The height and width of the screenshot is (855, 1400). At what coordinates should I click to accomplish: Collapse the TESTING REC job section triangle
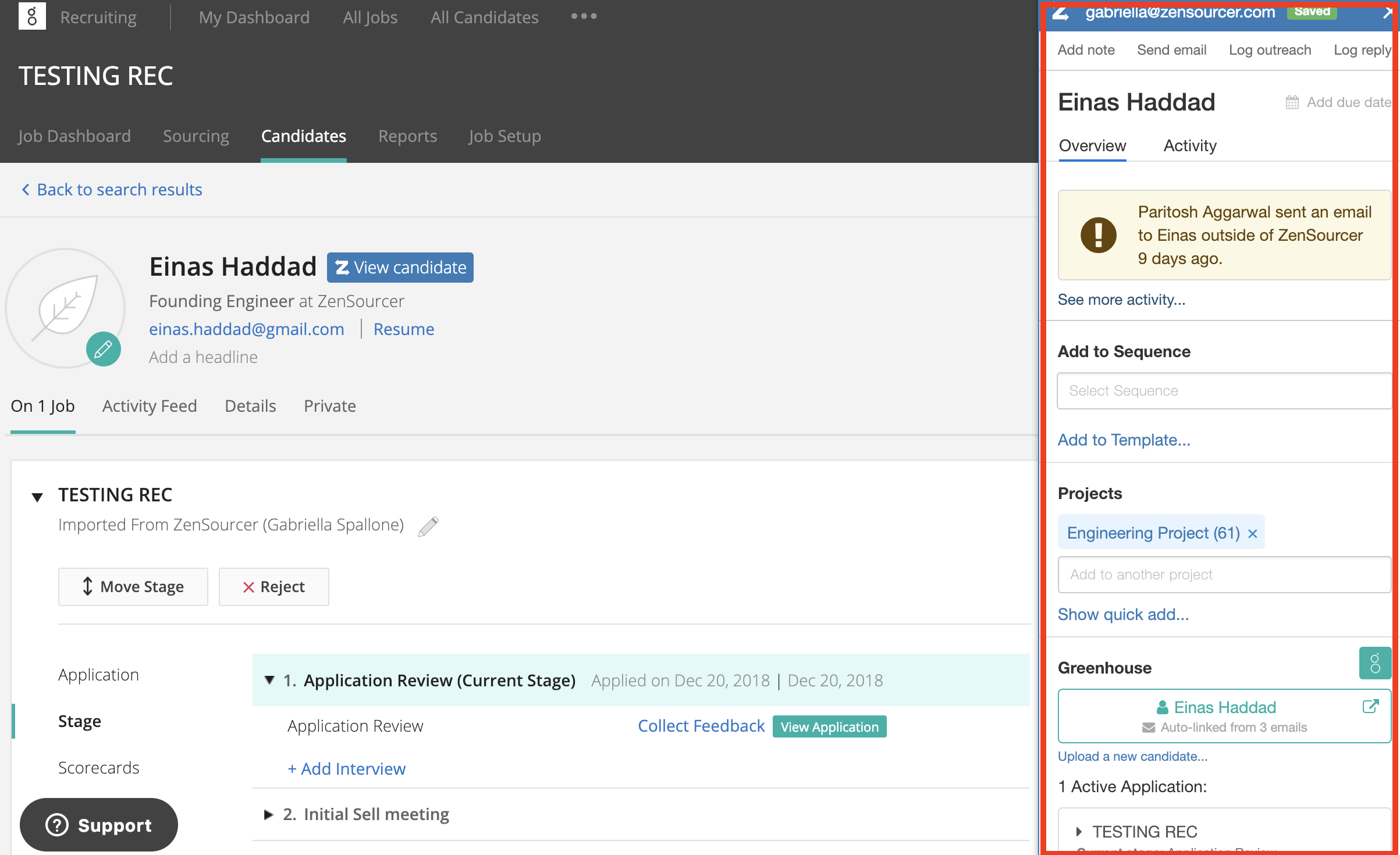point(37,497)
